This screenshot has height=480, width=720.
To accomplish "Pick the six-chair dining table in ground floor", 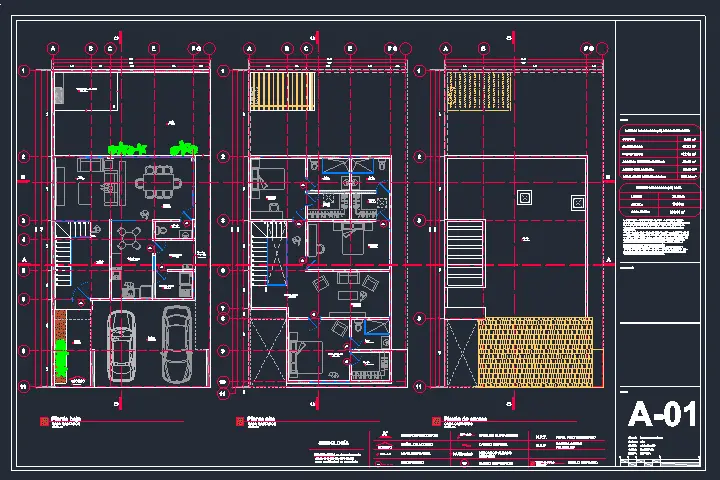I will click(158, 182).
